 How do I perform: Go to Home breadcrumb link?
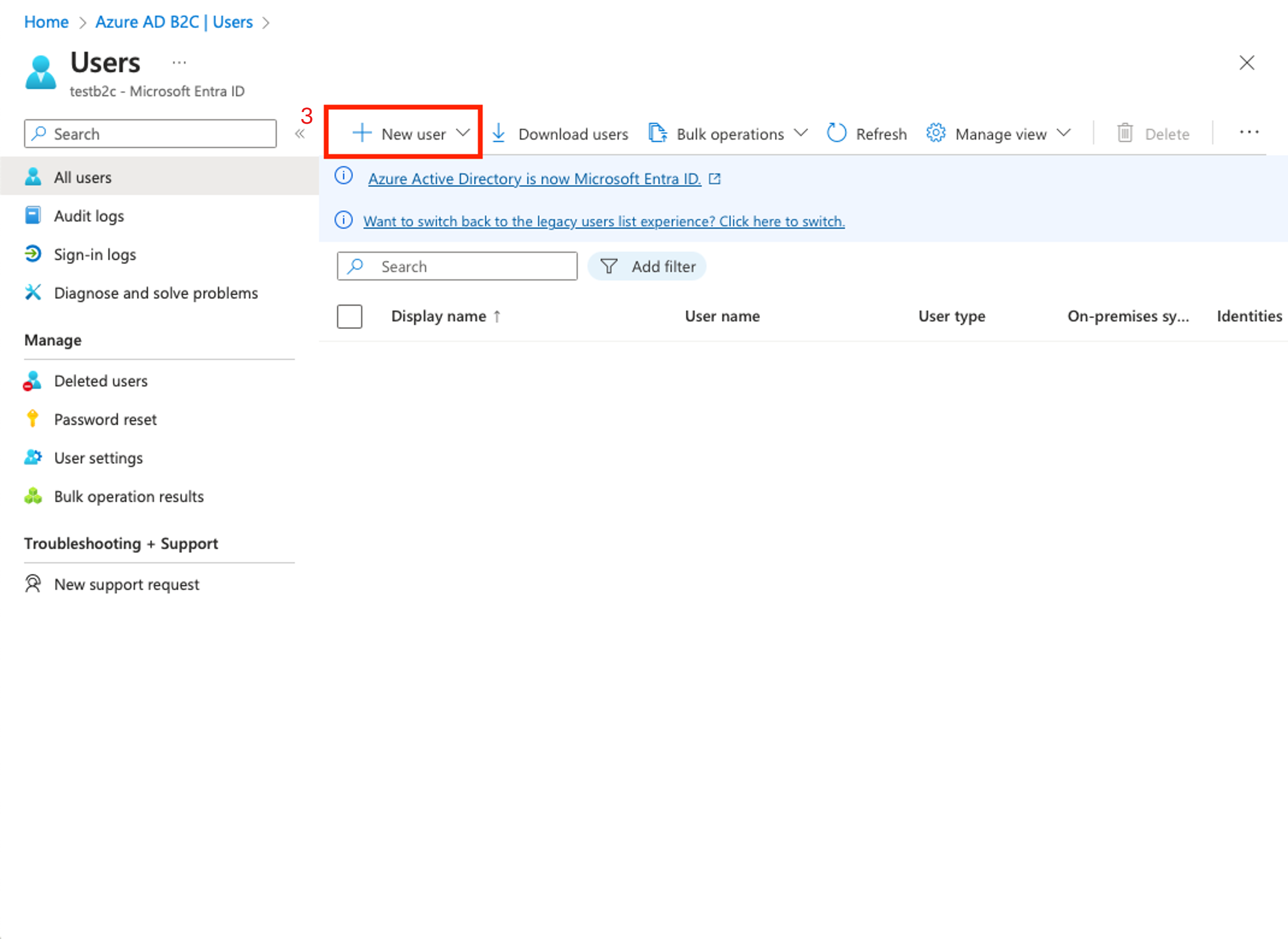pyautogui.click(x=46, y=22)
